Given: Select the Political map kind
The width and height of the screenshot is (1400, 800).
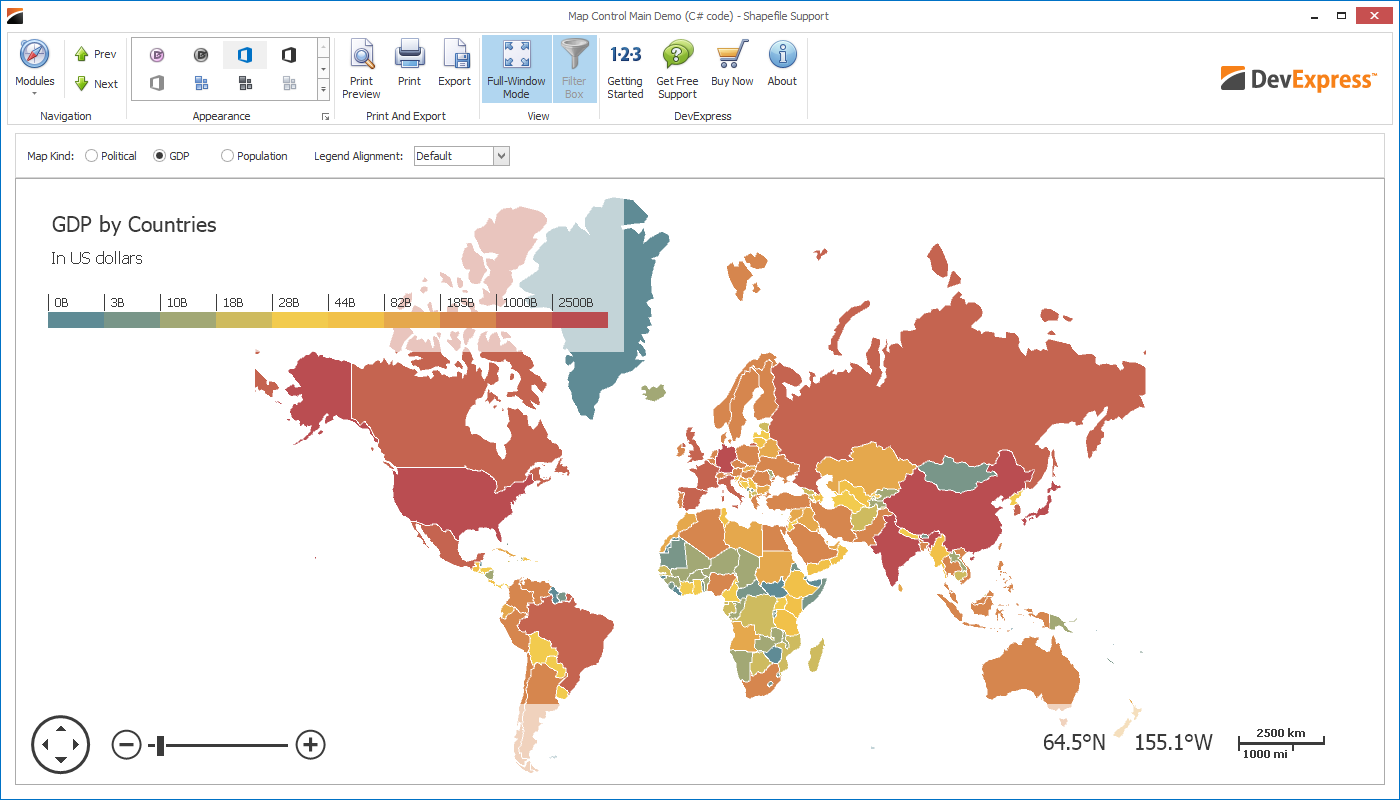Looking at the screenshot, I should (92, 156).
